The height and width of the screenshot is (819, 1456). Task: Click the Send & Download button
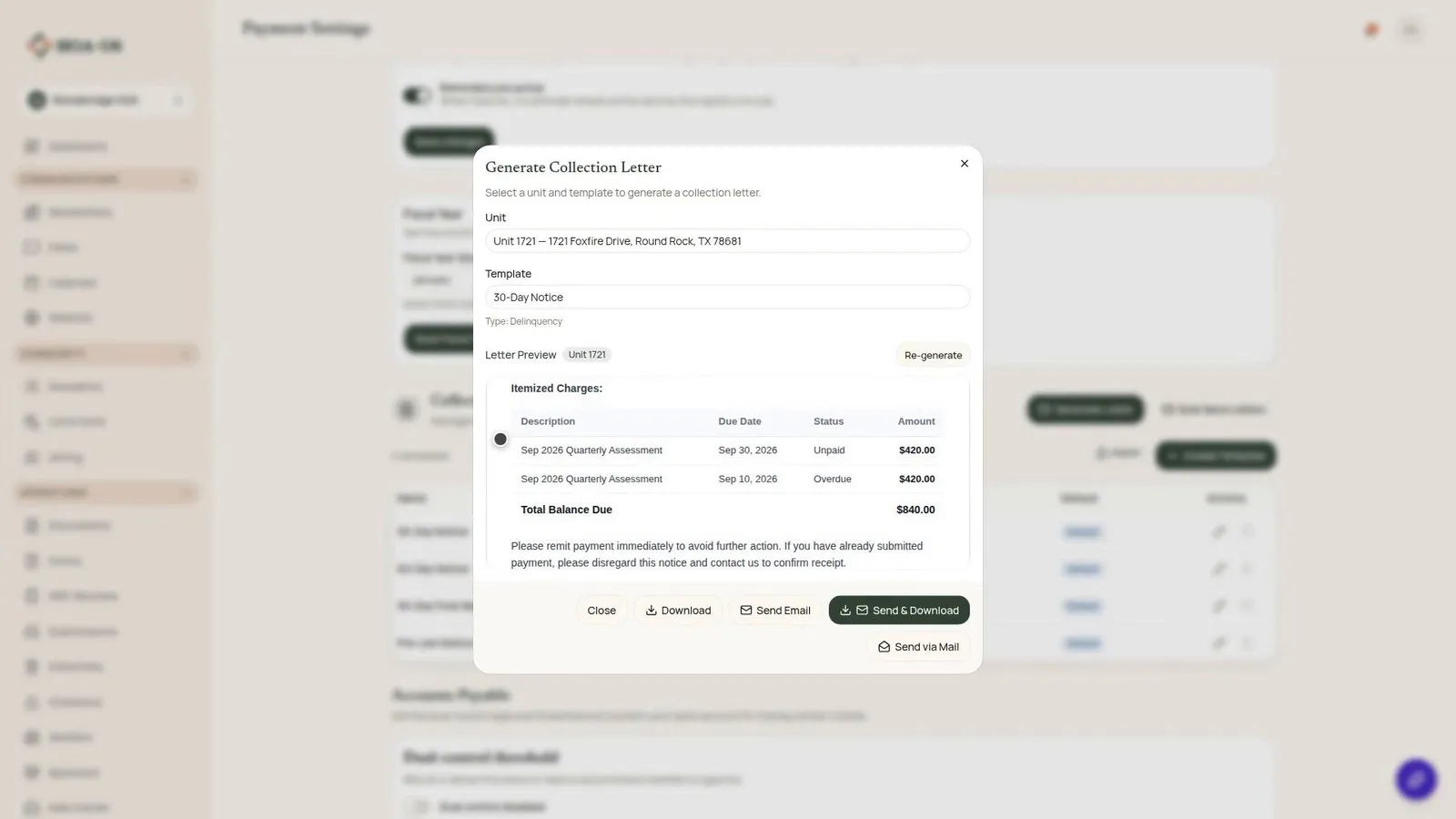coord(899,611)
